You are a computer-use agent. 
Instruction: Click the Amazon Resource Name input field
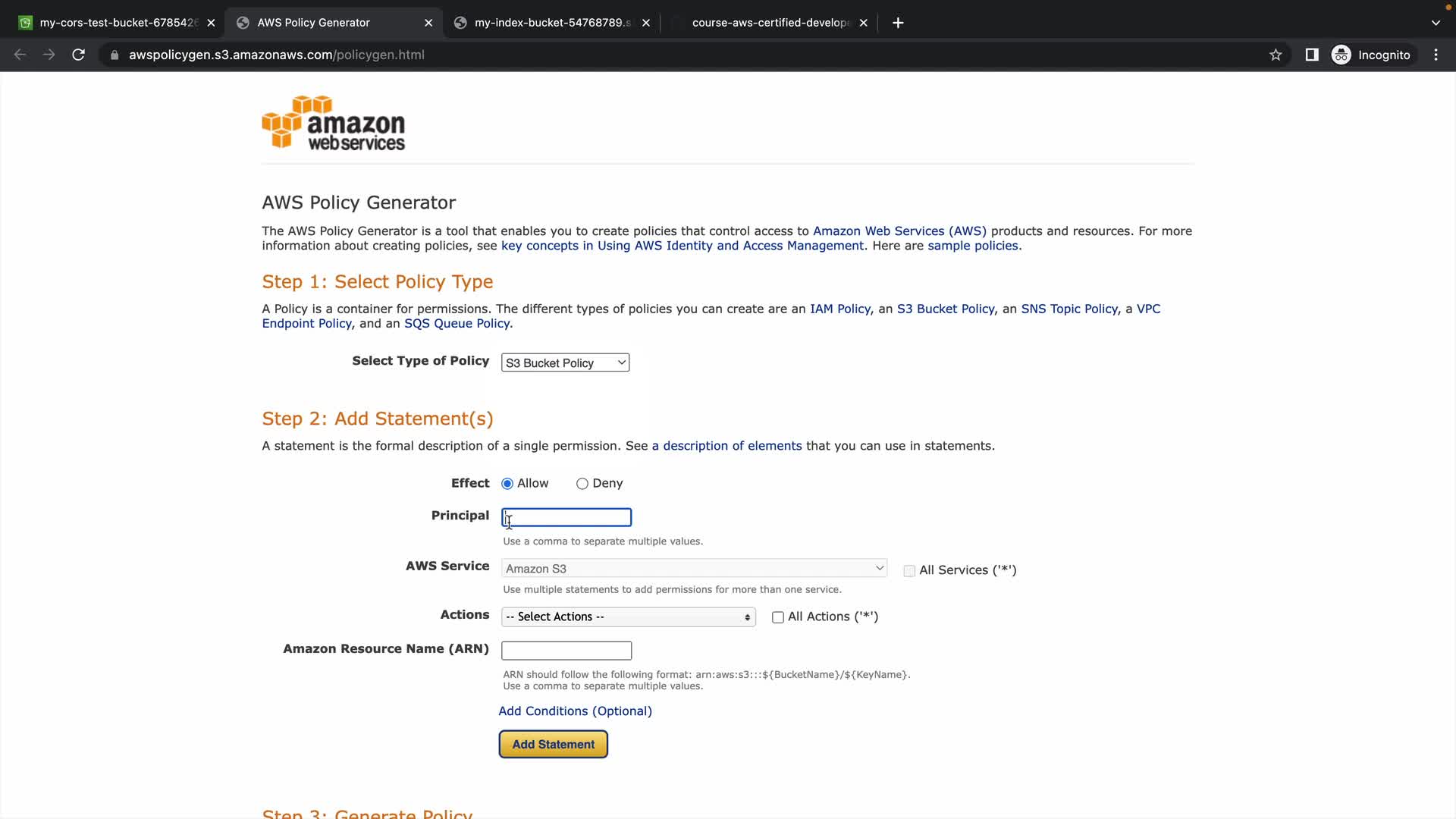click(x=566, y=651)
